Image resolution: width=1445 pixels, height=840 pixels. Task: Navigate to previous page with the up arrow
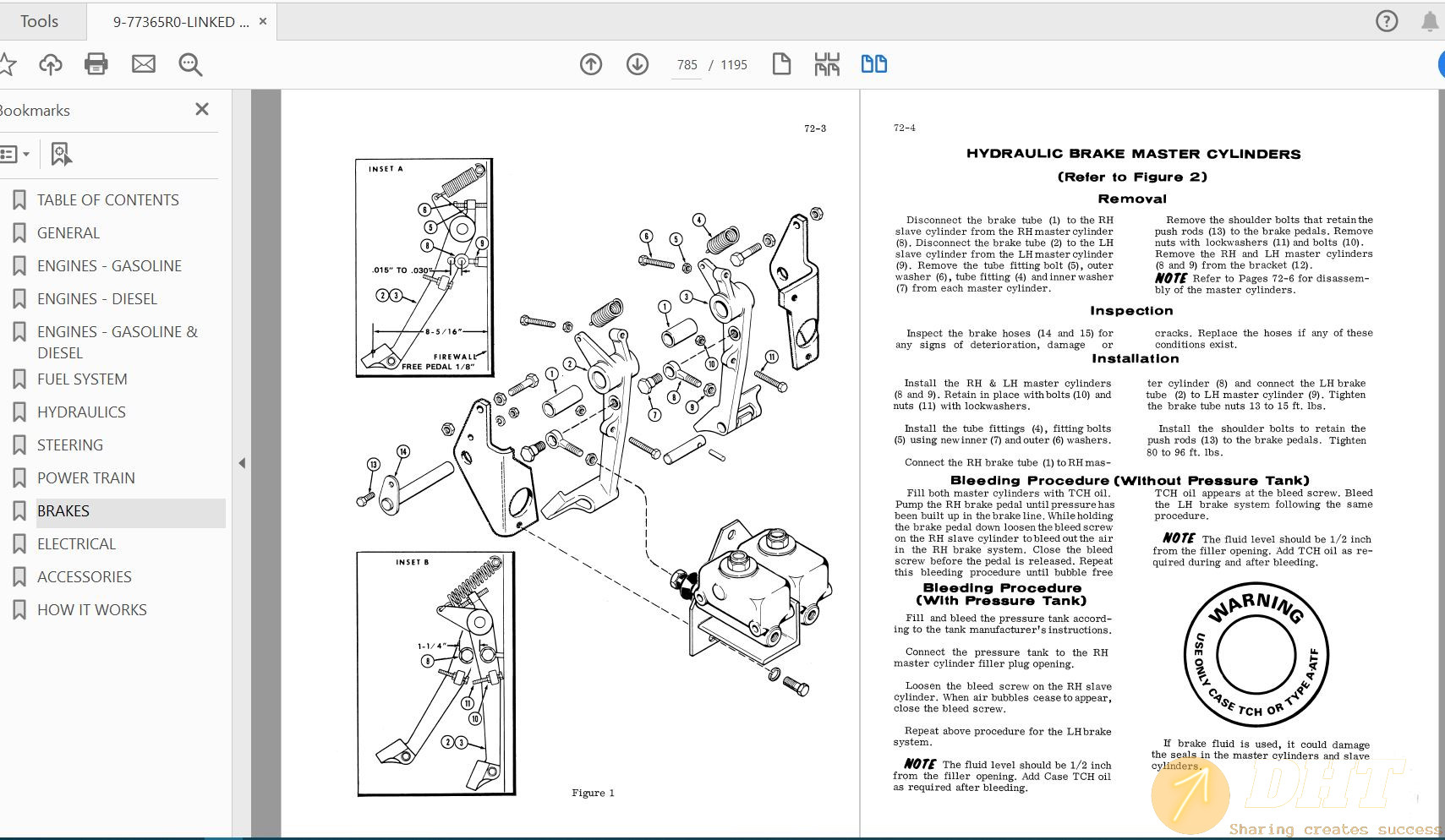pyautogui.click(x=591, y=63)
